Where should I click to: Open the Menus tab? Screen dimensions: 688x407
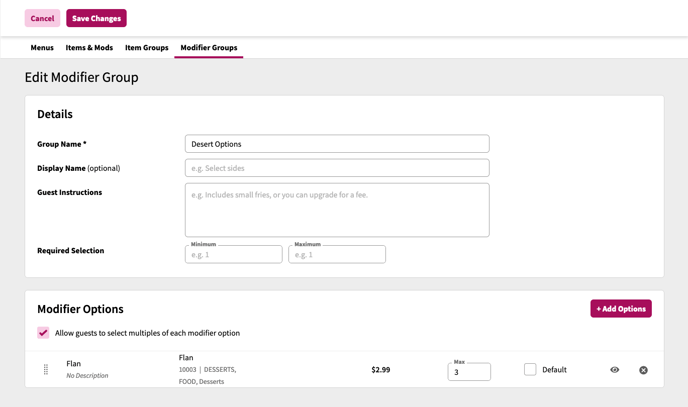[42, 47]
